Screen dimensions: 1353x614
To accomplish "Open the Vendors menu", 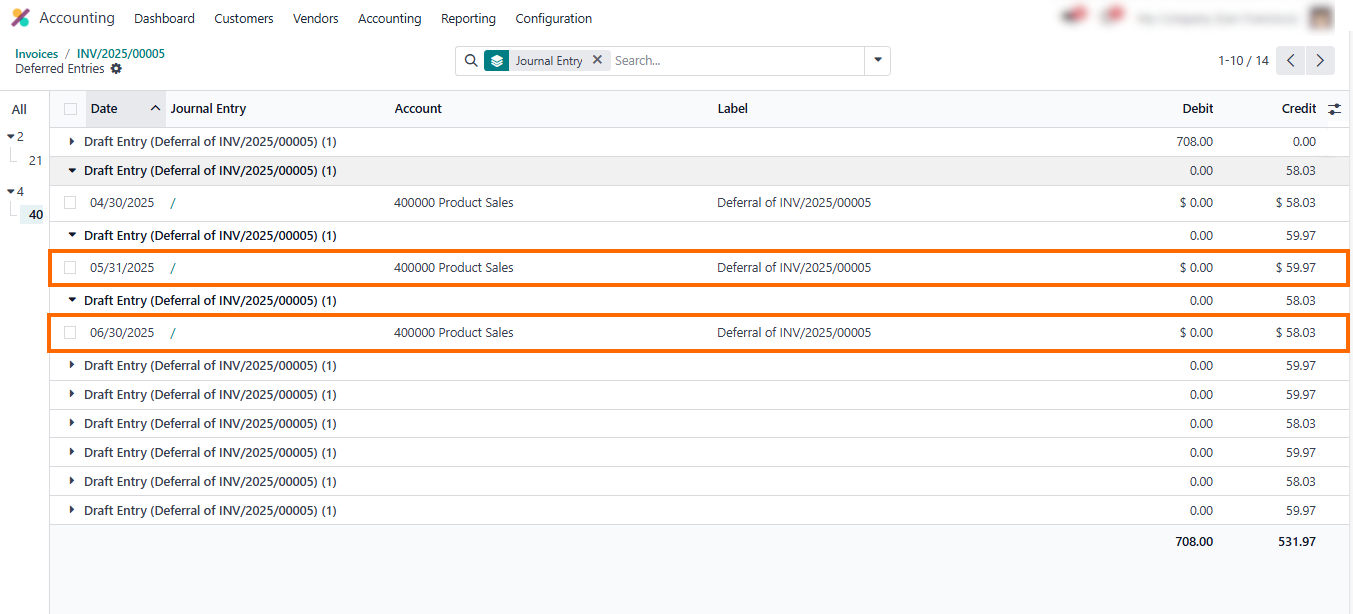I will 315,19.
